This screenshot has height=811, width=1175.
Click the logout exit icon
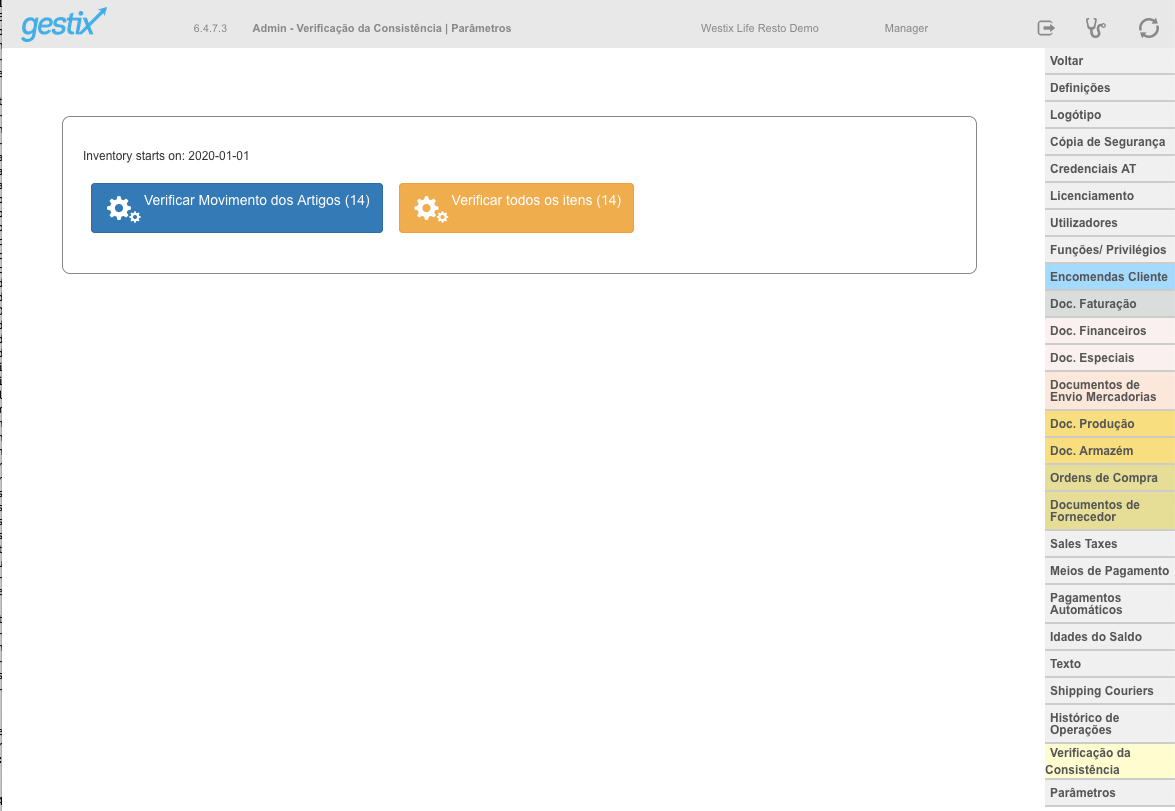coord(1046,28)
